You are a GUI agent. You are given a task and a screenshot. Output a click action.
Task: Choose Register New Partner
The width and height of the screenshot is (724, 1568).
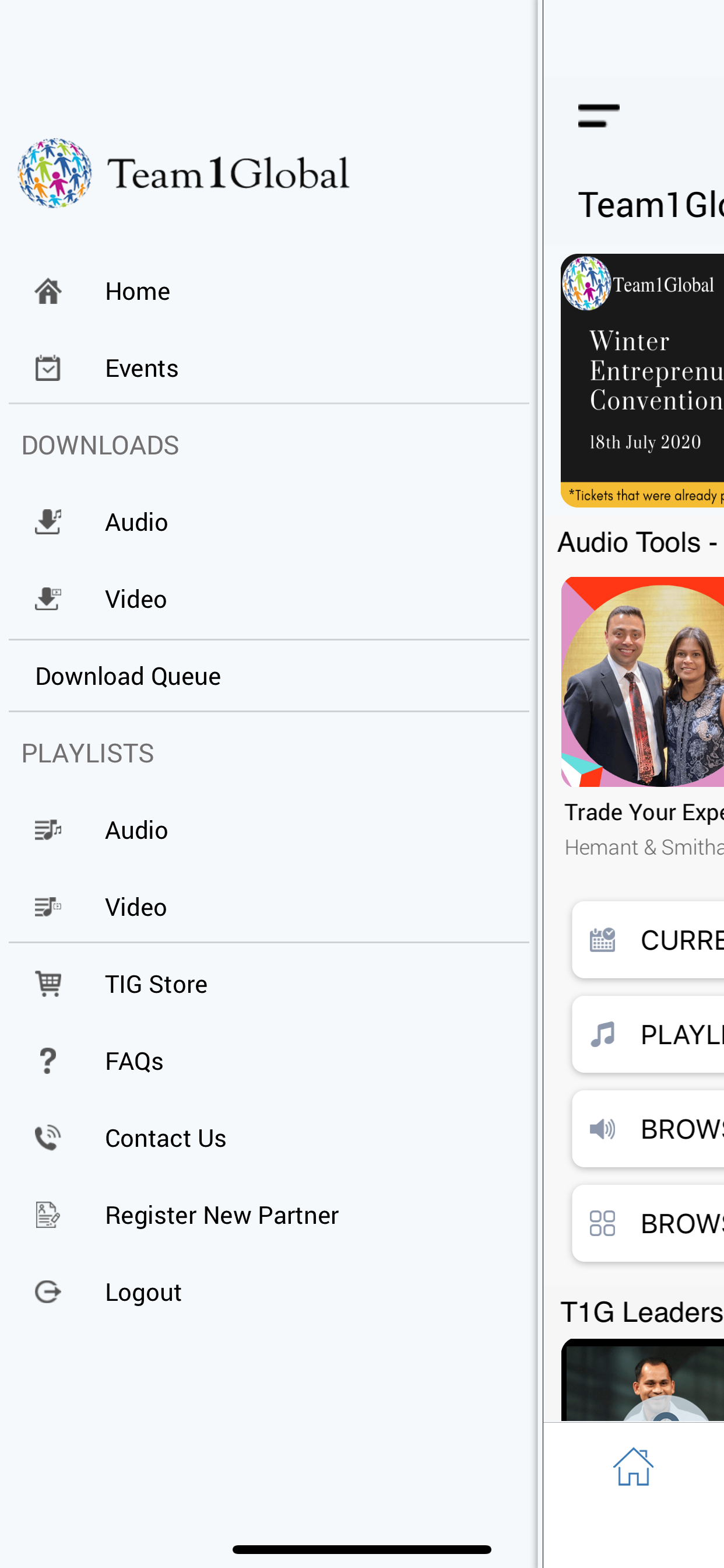269,1215
